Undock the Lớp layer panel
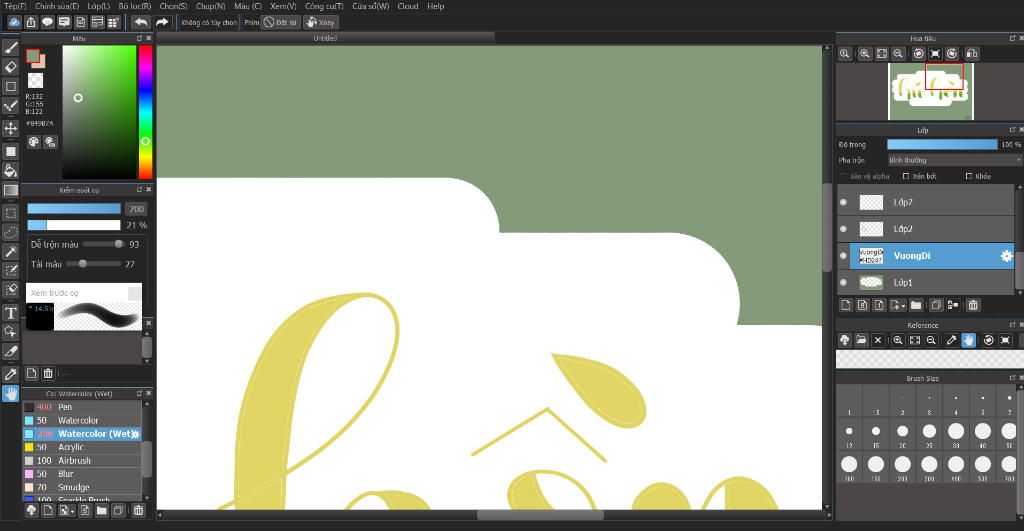The height and width of the screenshot is (531, 1024). pos(1012,130)
